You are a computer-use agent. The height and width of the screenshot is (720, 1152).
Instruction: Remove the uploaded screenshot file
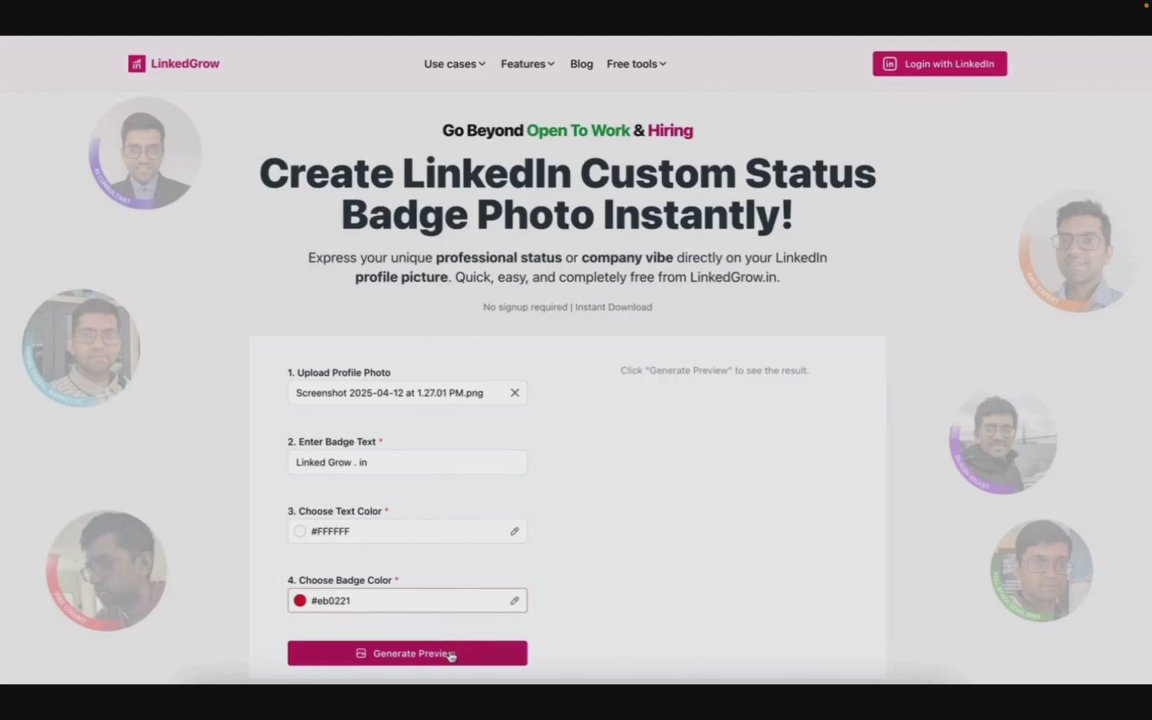(515, 393)
